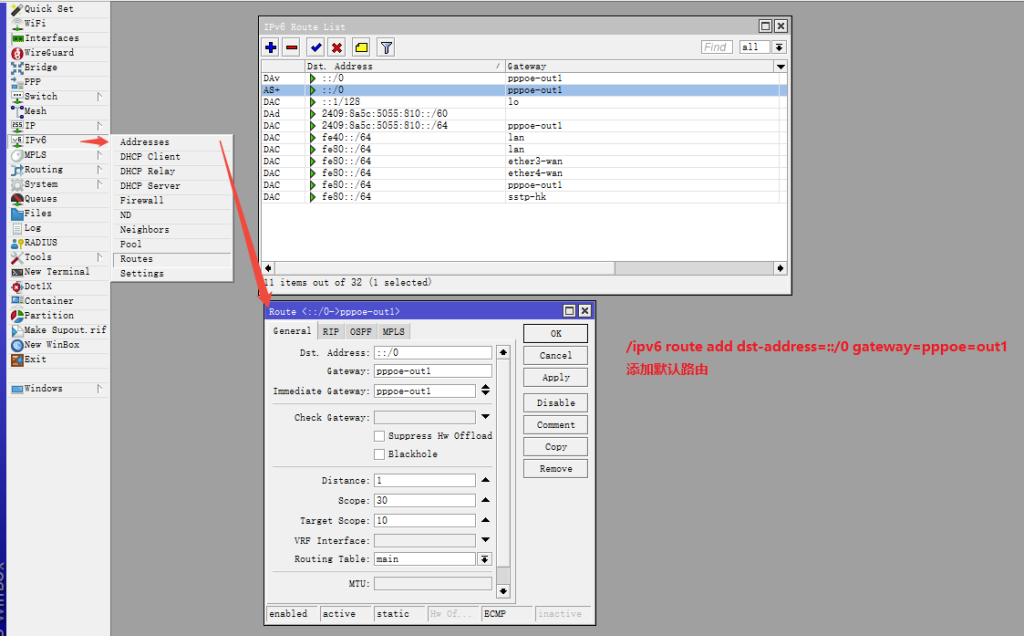1024x636 pixels.
Task: Tick the Blackhole checkbox
Action: (379, 454)
